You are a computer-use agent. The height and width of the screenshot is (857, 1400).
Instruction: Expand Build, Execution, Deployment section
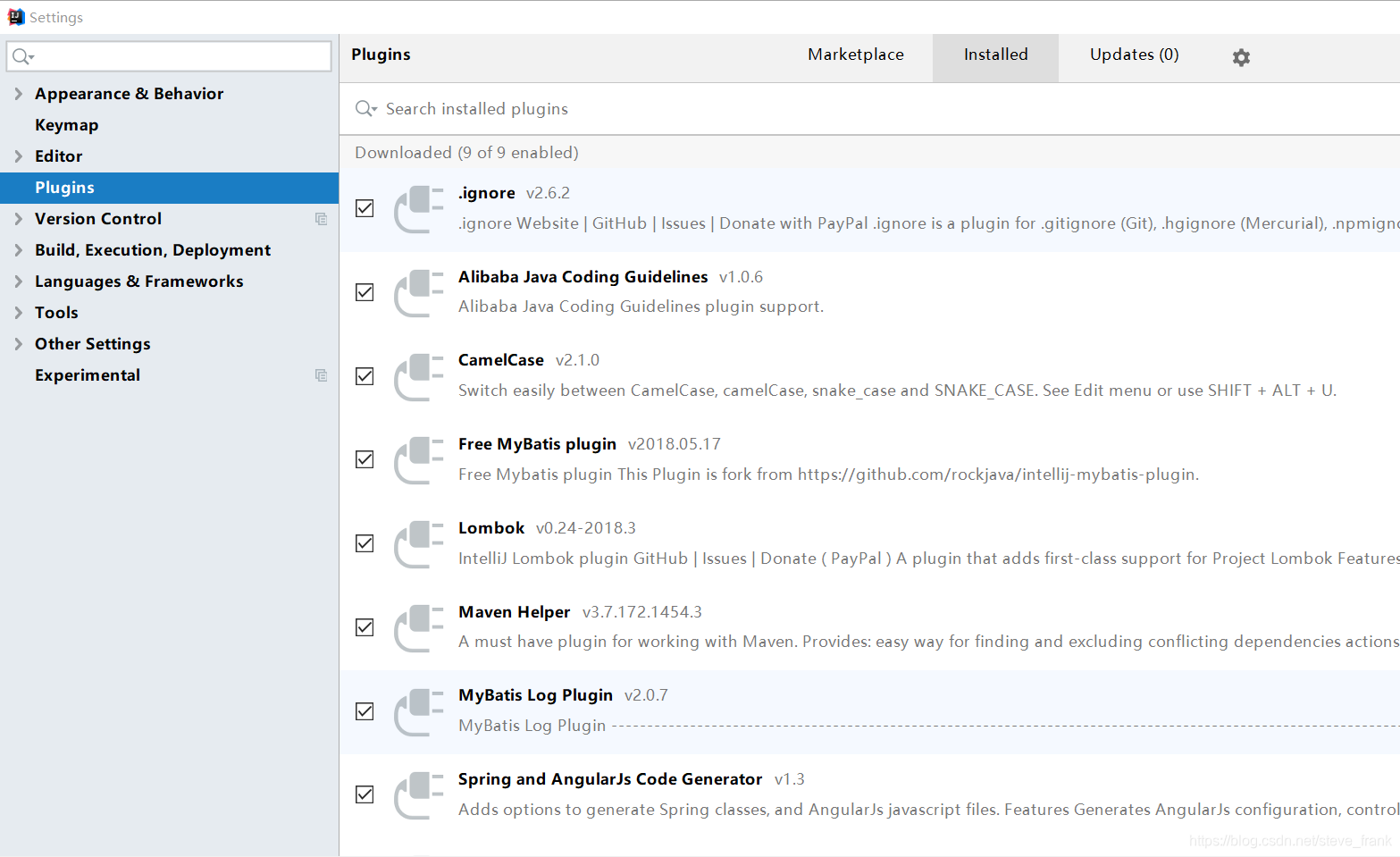point(18,250)
